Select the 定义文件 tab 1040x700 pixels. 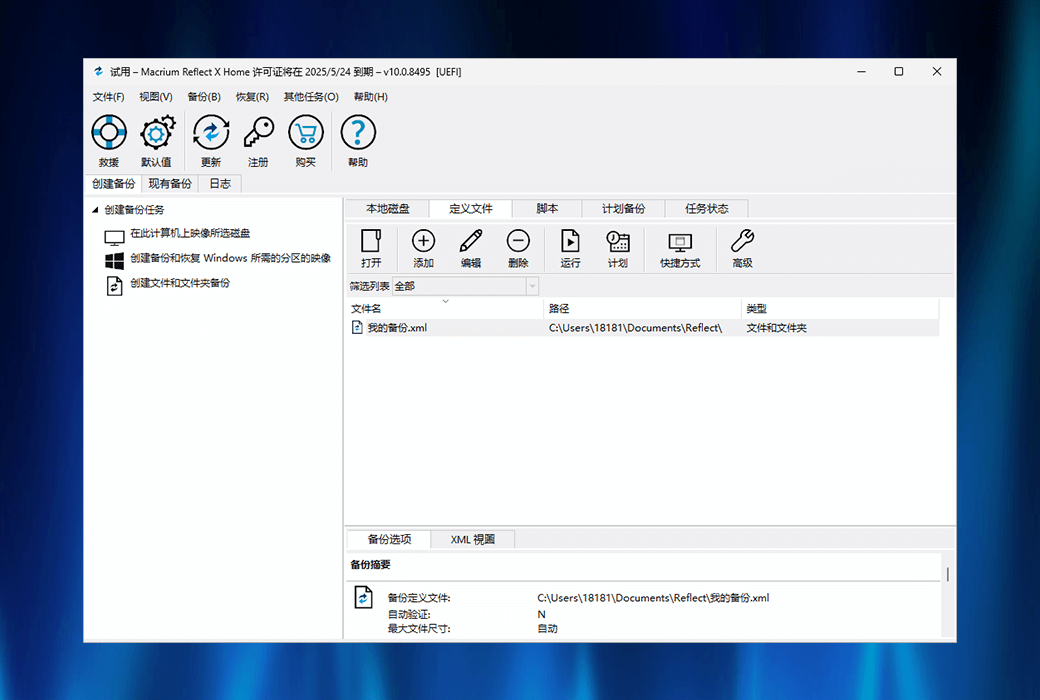[471, 208]
